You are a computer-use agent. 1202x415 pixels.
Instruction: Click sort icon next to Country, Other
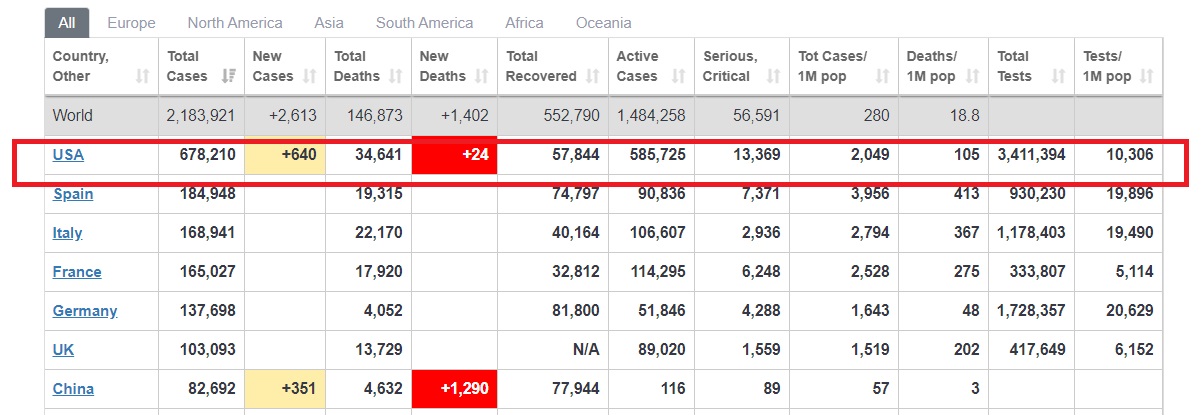coord(143,77)
